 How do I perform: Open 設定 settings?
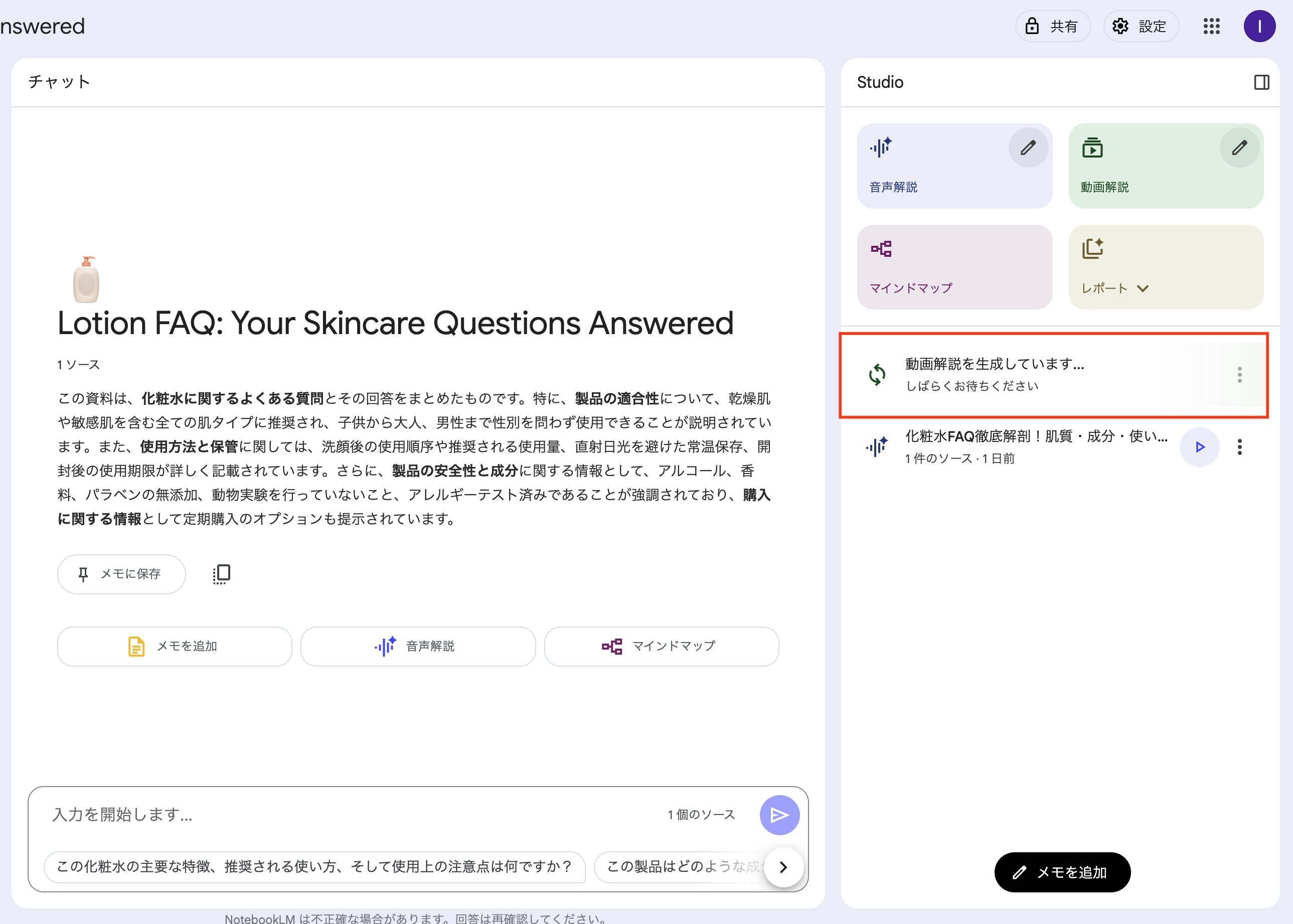pyautogui.click(x=1141, y=26)
